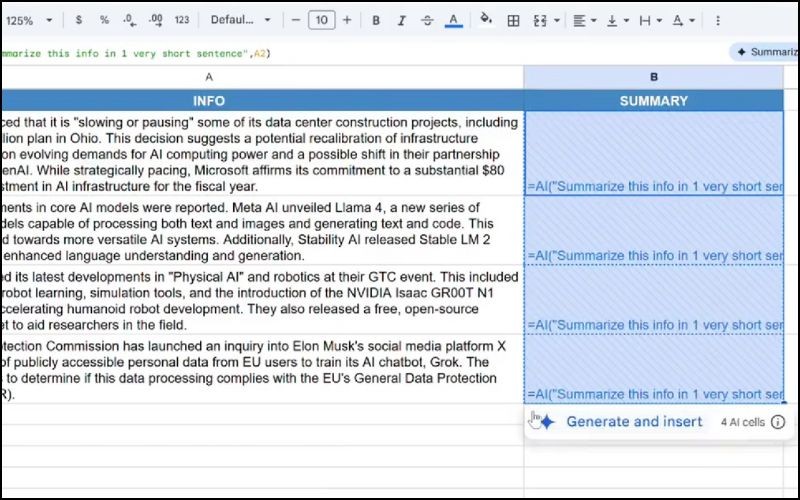Format as currency with dollar icon
This screenshot has width=800, height=500.
tap(79, 20)
